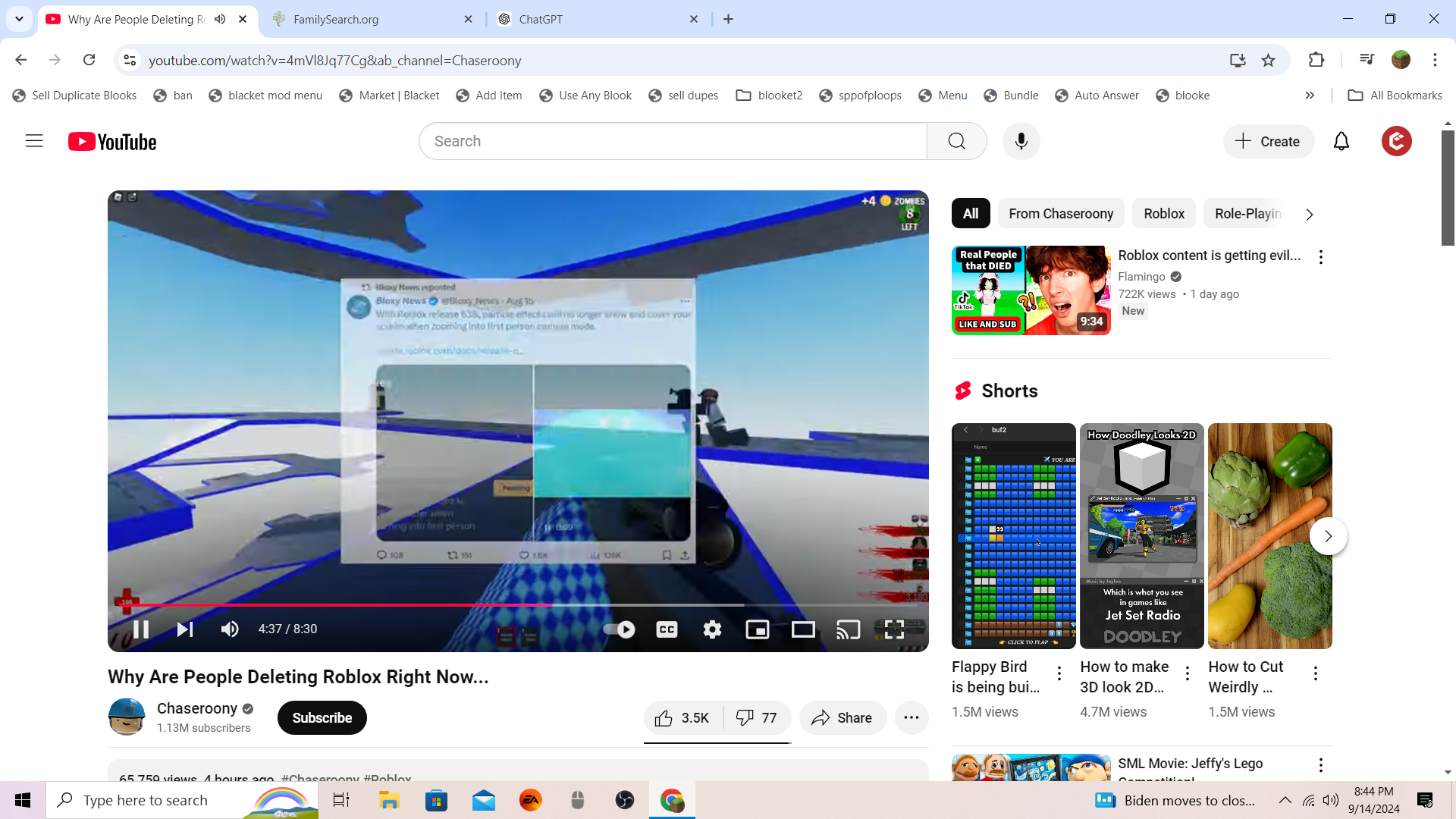Open video settings gear

coord(712,629)
